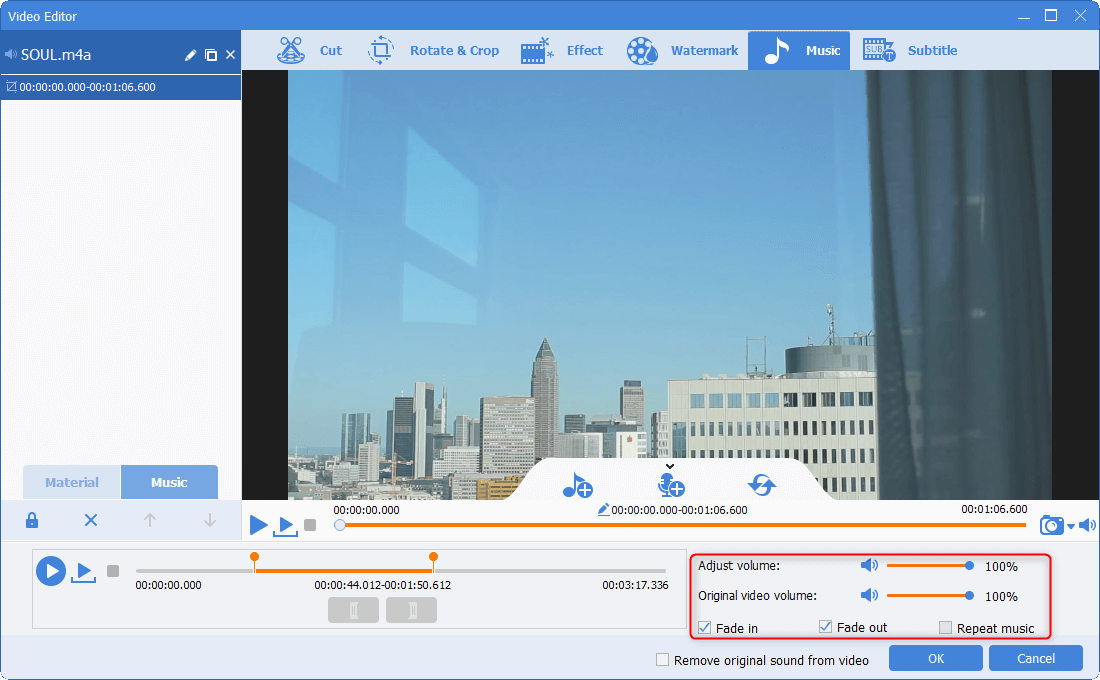The width and height of the screenshot is (1100, 680).
Task: Select the Music panel tab at bottom left
Action: pyautogui.click(x=169, y=482)
